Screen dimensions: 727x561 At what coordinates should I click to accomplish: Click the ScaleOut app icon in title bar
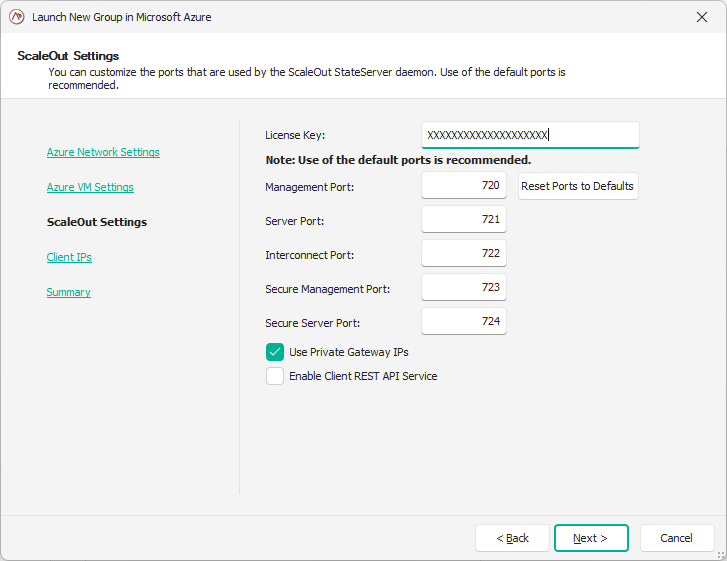17,17
